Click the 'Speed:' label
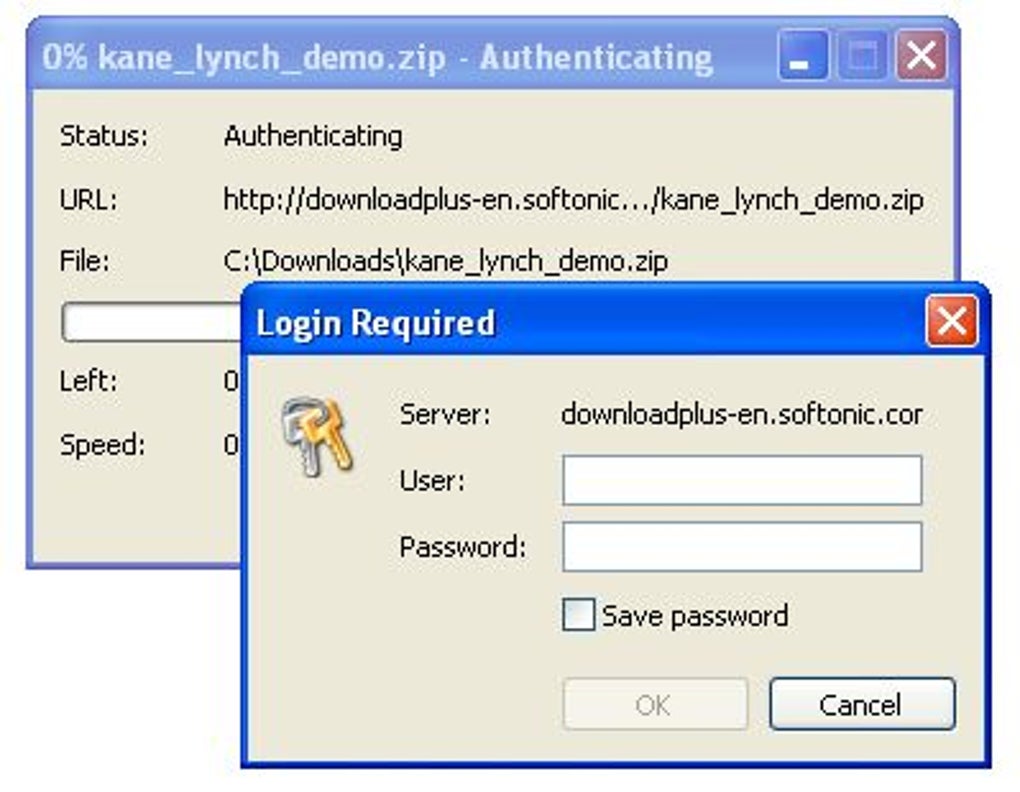The image size is (1020, 792). point(102,445)
